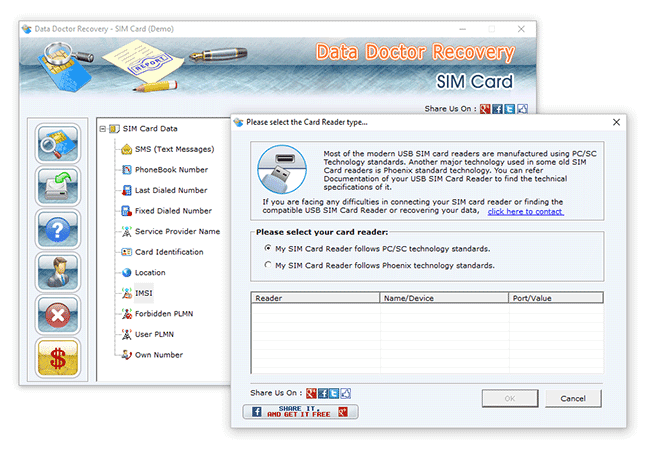Click Google Plus share icon in dialog

point(311,393)
